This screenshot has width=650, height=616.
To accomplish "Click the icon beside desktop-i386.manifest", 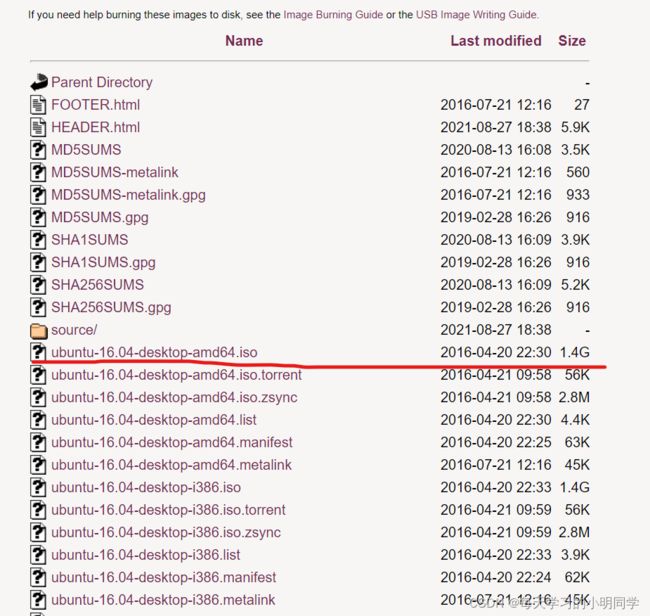I will pyautogui.click(x=38, y=577).
